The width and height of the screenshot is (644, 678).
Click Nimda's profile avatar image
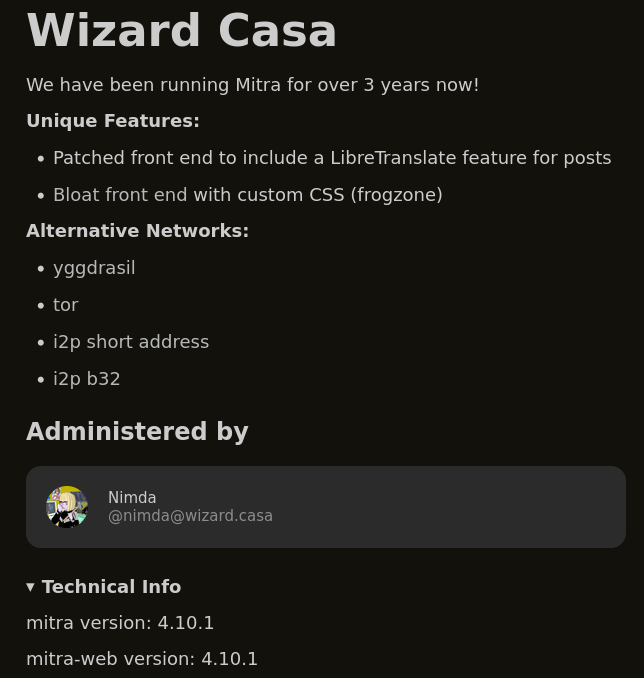pyautogui.click(x=67, y=507)
